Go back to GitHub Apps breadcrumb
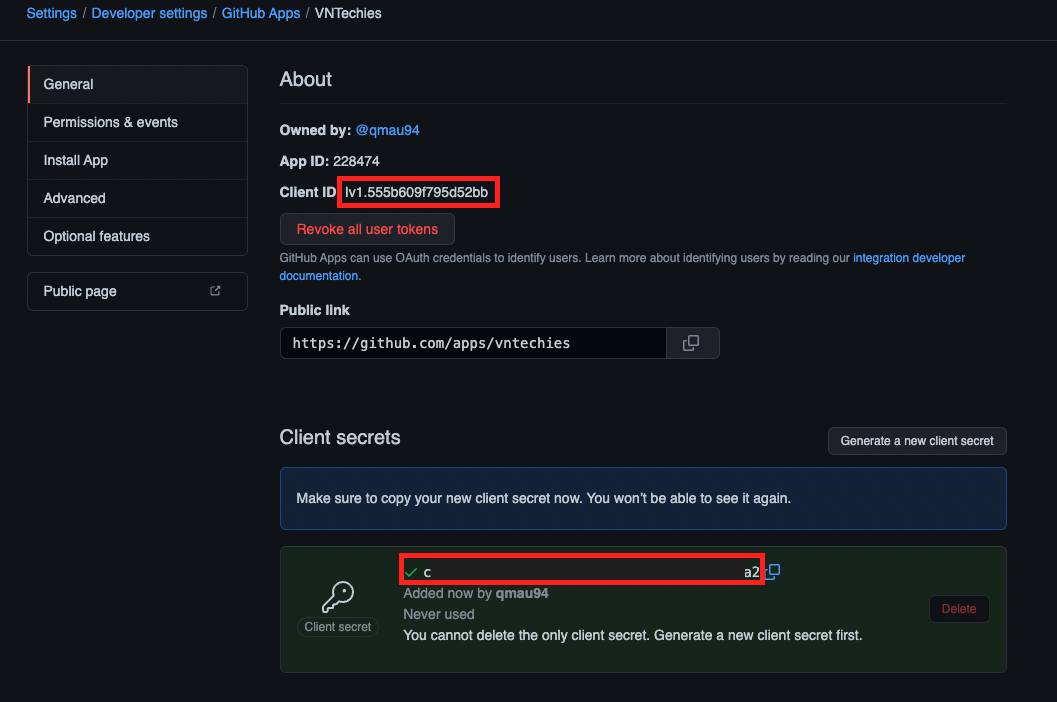The width and height of the screenshot is (1057, 702). (x=263, y=13)
